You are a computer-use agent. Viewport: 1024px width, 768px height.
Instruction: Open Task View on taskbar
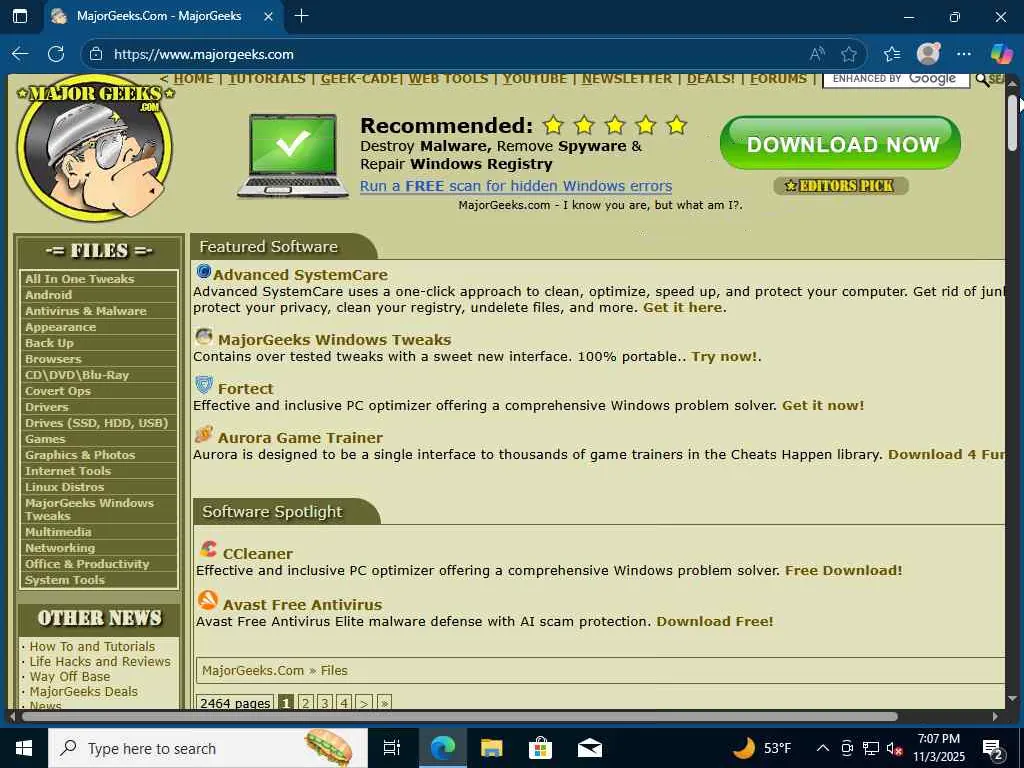[391, 748]
